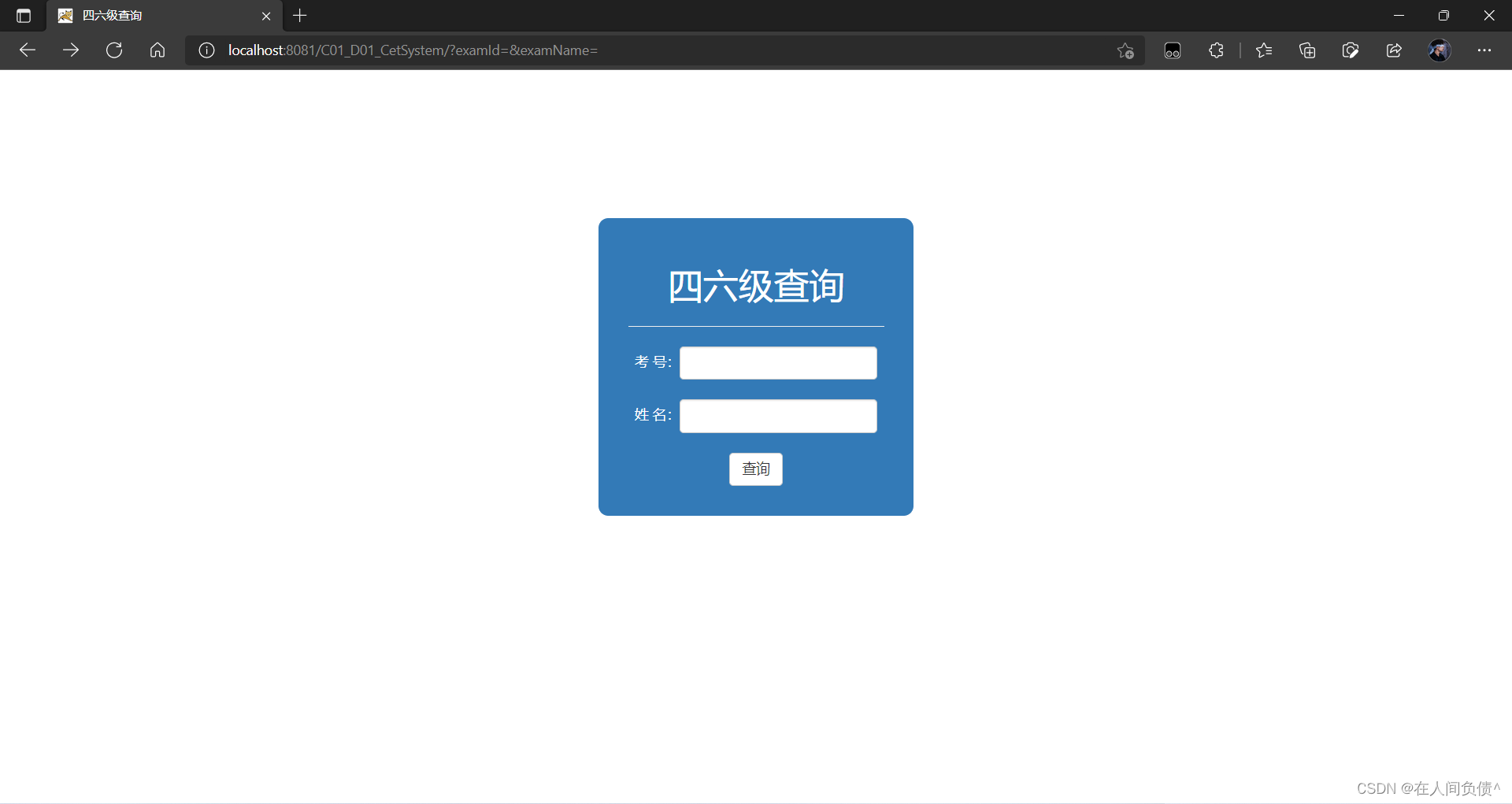Refresh the current page
Image resolution: width=1512 pixels, height=804 pixels.
[x=114, y=50]
